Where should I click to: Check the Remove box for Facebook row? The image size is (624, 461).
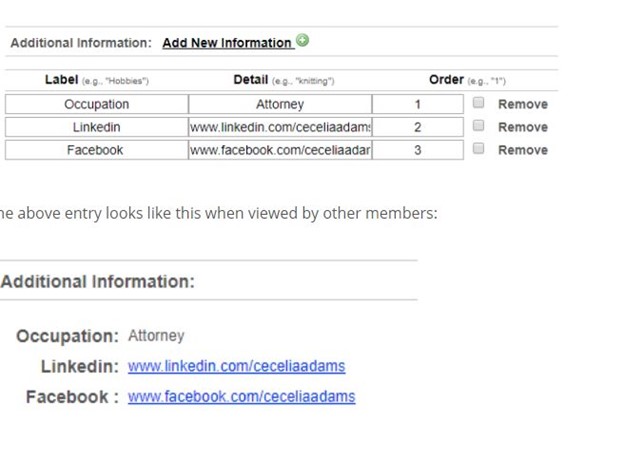click(x=478, y=149)
